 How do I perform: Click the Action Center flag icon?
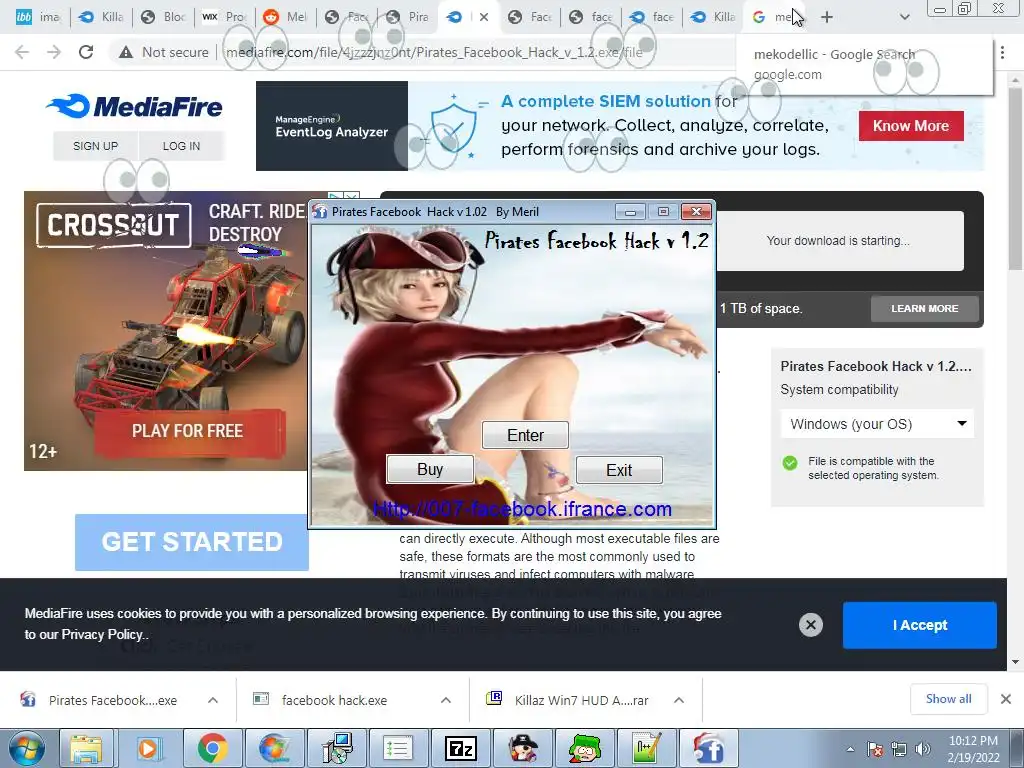pos(874,749)
